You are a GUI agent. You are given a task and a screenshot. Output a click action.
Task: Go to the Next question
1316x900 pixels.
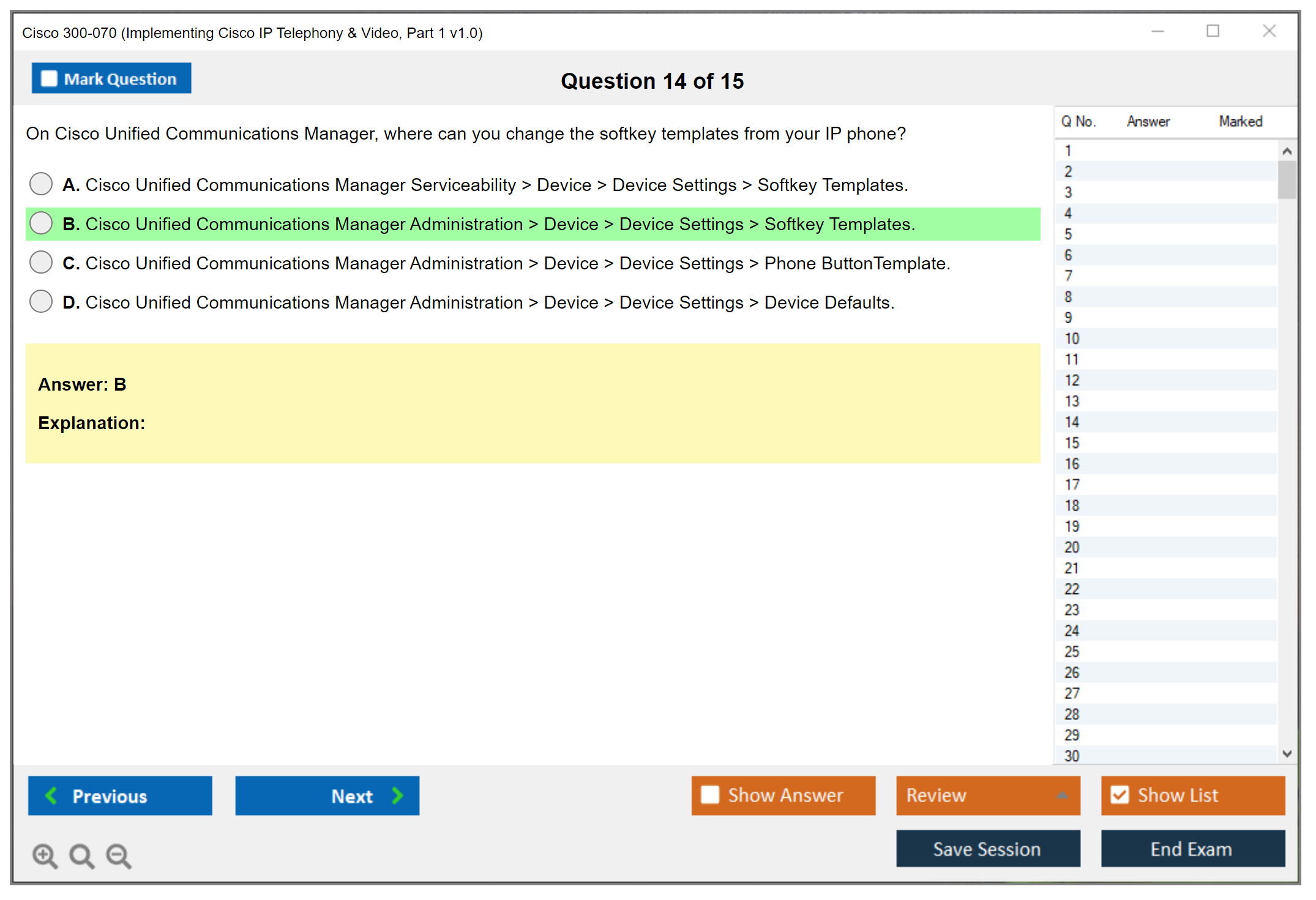(327, 795)
